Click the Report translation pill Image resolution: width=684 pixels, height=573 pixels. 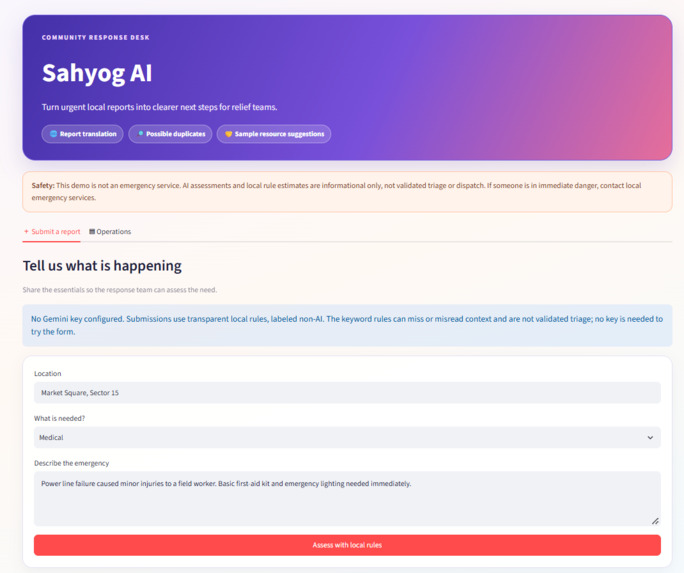(82, 134)
